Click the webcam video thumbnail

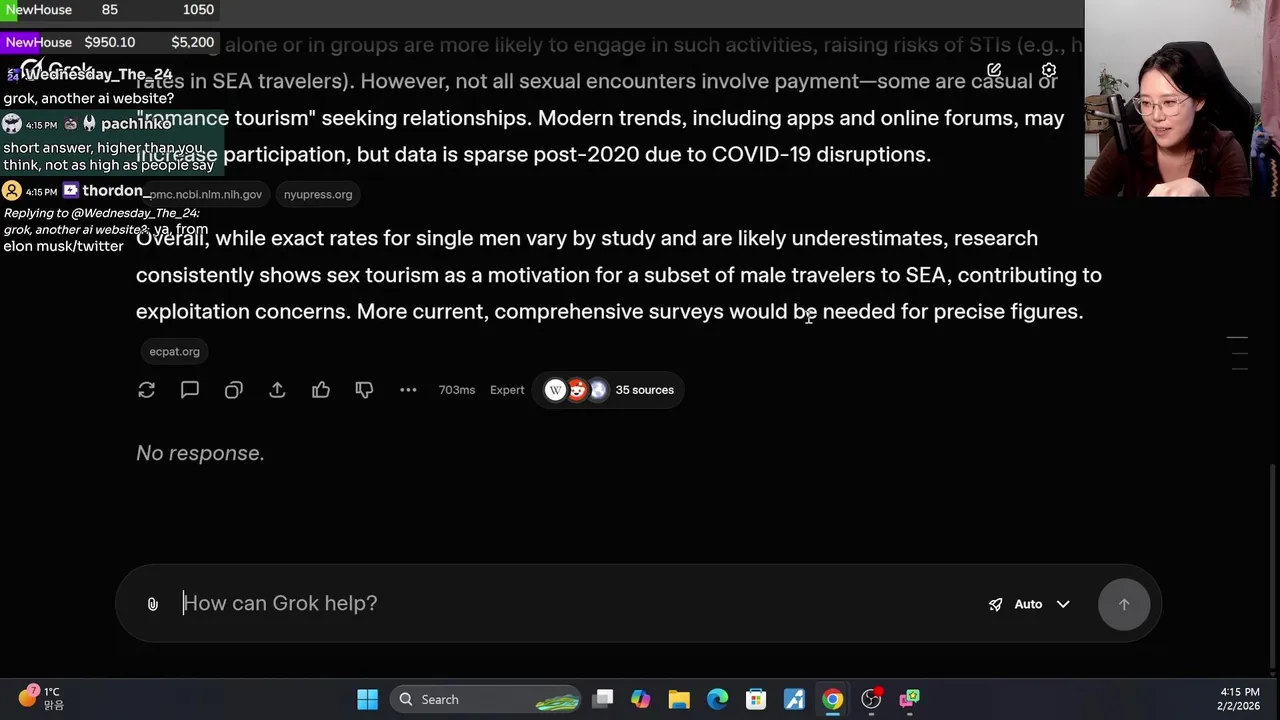[1182, 98]
